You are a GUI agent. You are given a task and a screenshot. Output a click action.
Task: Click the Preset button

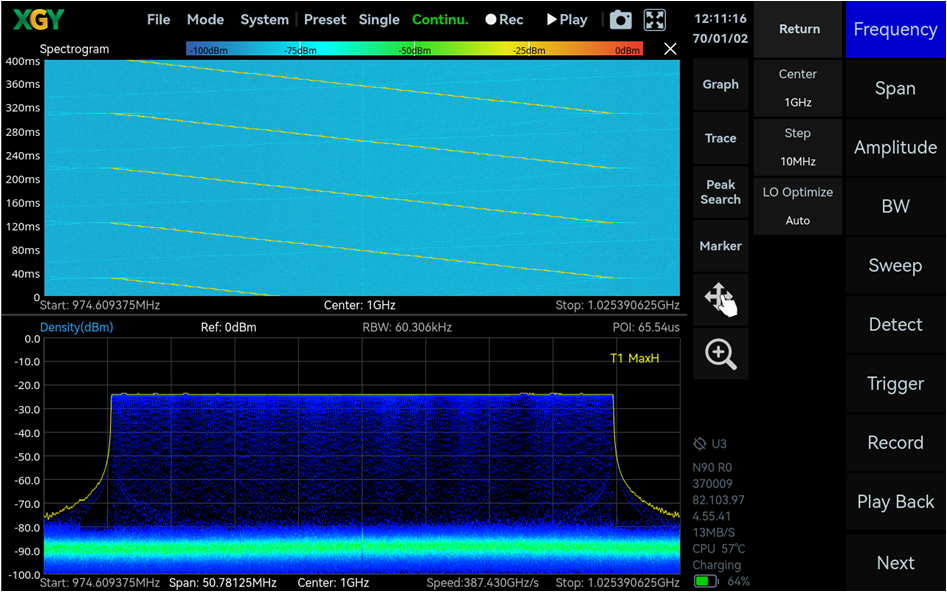click(325, 20)
